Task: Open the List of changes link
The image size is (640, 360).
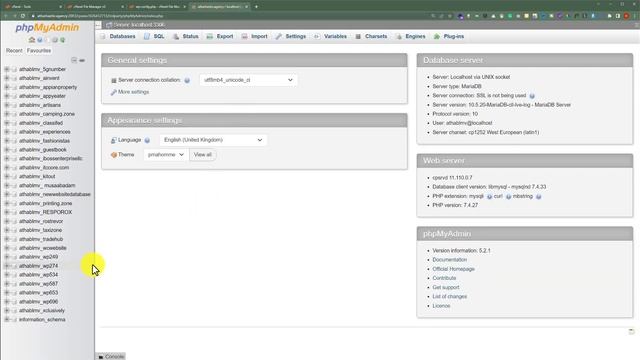Action: (449, 296)
